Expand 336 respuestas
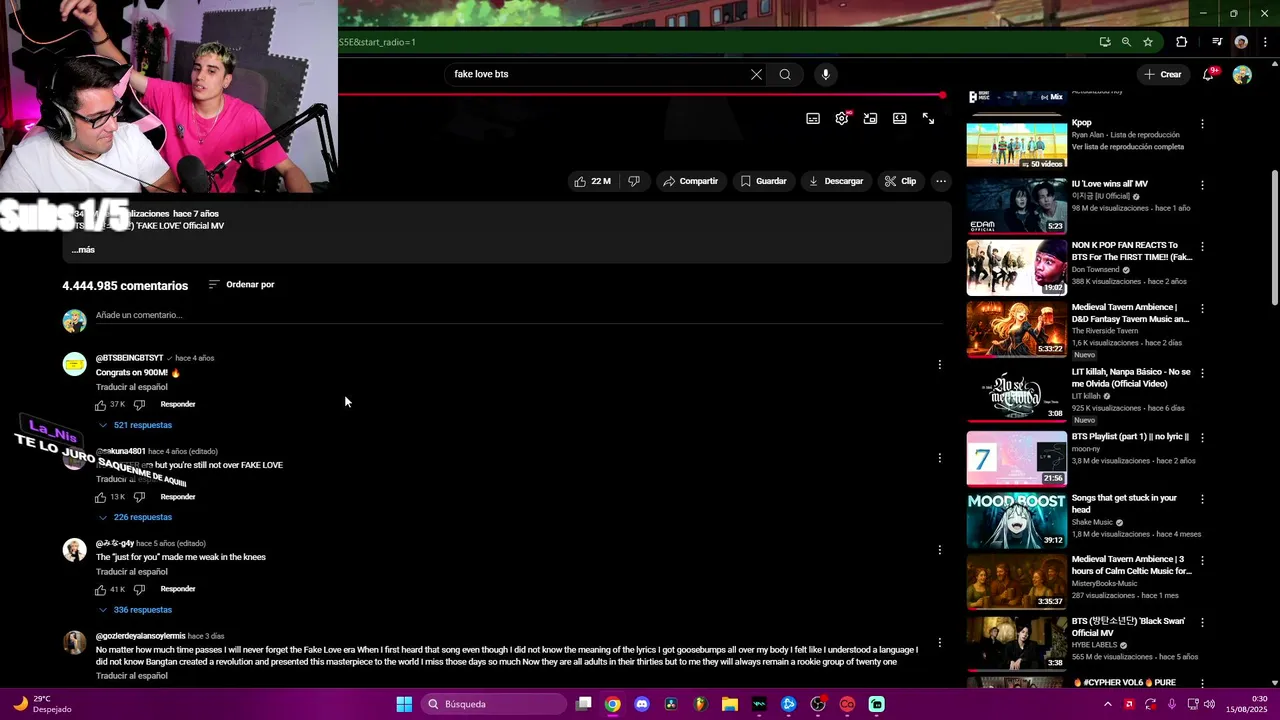Image resolution: width=1280 pixels, height=720 pixels. pos(135,610)
